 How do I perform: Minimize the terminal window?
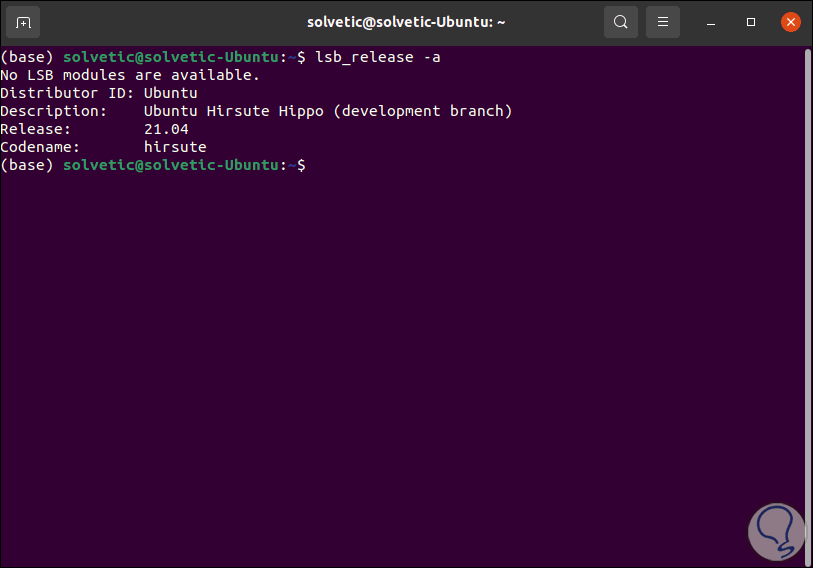711,22
